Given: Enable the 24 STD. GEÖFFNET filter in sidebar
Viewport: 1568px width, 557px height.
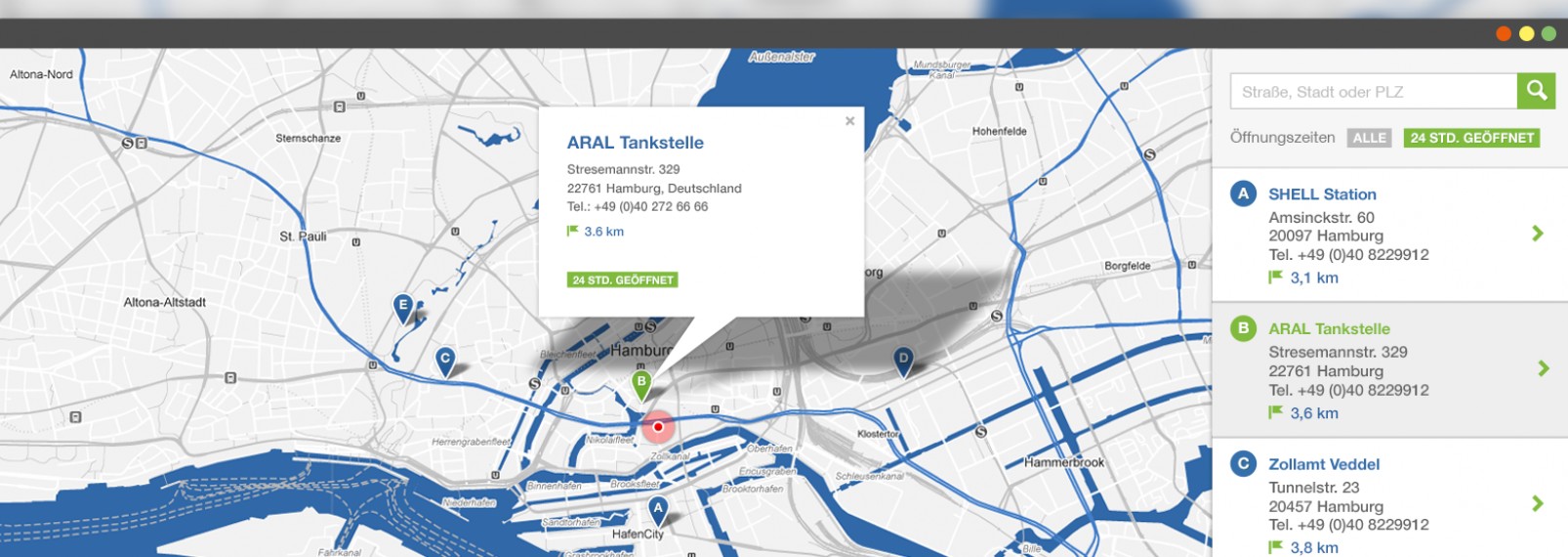Looking at the screenshot, I should click(x=1471, y=138).
